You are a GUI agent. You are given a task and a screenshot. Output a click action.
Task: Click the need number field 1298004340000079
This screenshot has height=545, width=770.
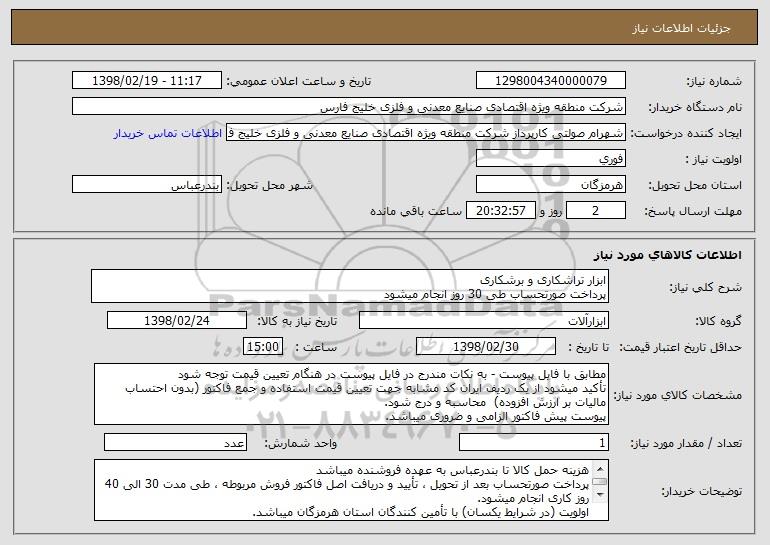(550, 81)
